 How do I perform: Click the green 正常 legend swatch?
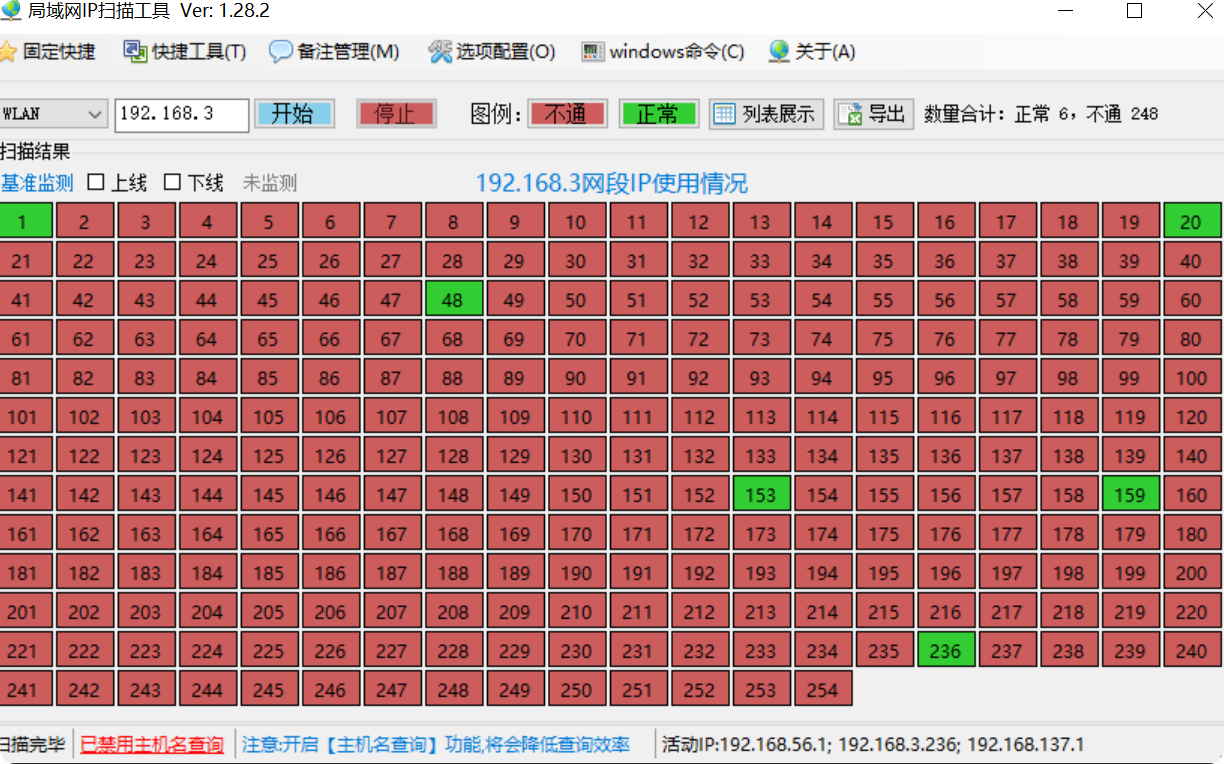(659, 113)
